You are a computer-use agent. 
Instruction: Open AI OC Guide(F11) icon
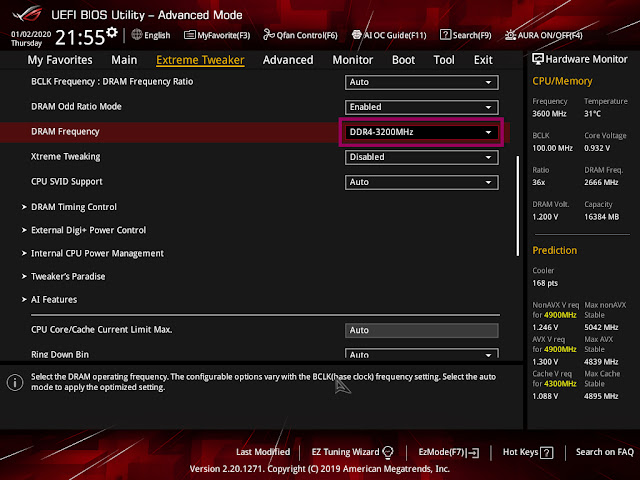coord(356,35)
